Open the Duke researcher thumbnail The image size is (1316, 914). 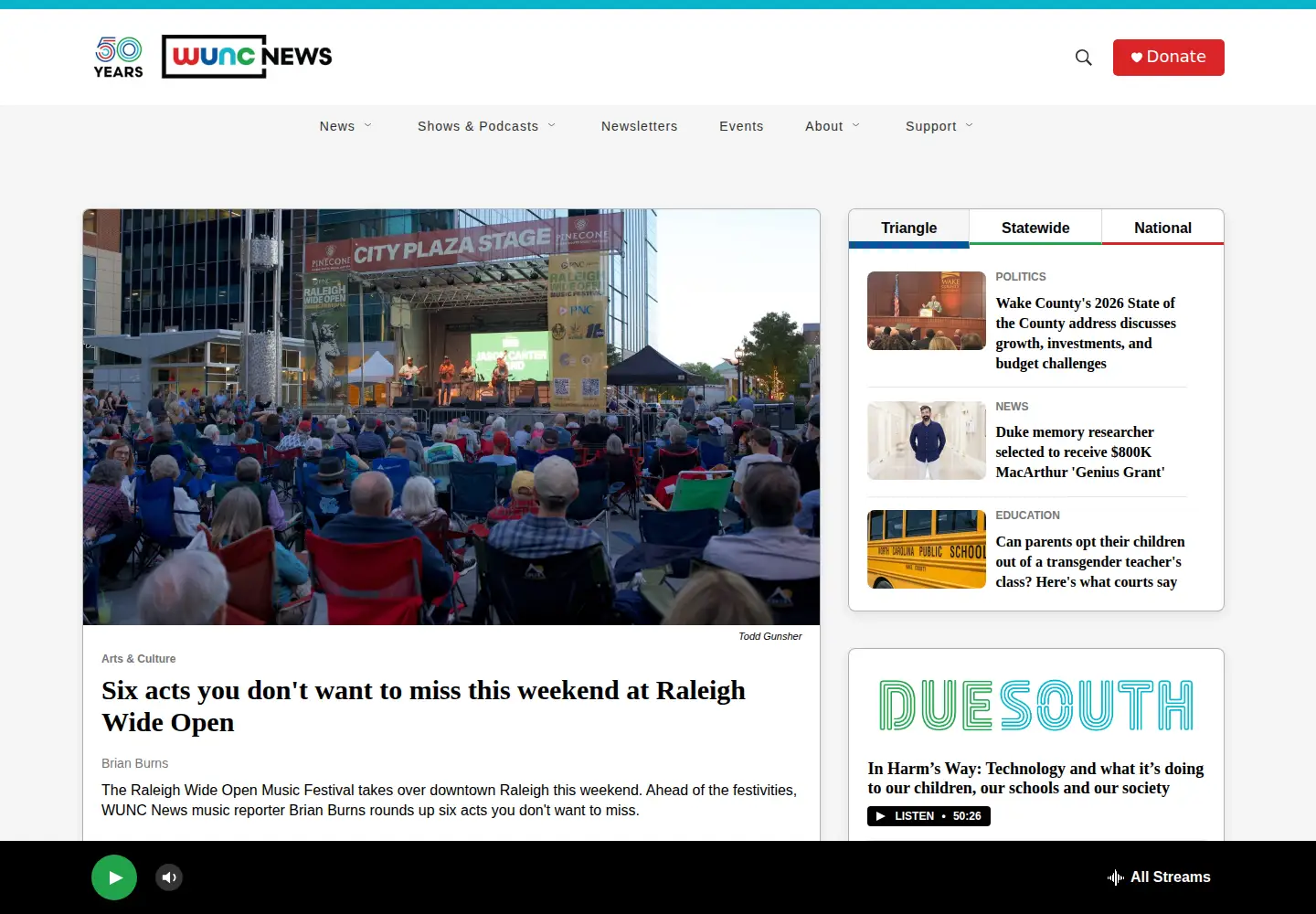(927, 441)
